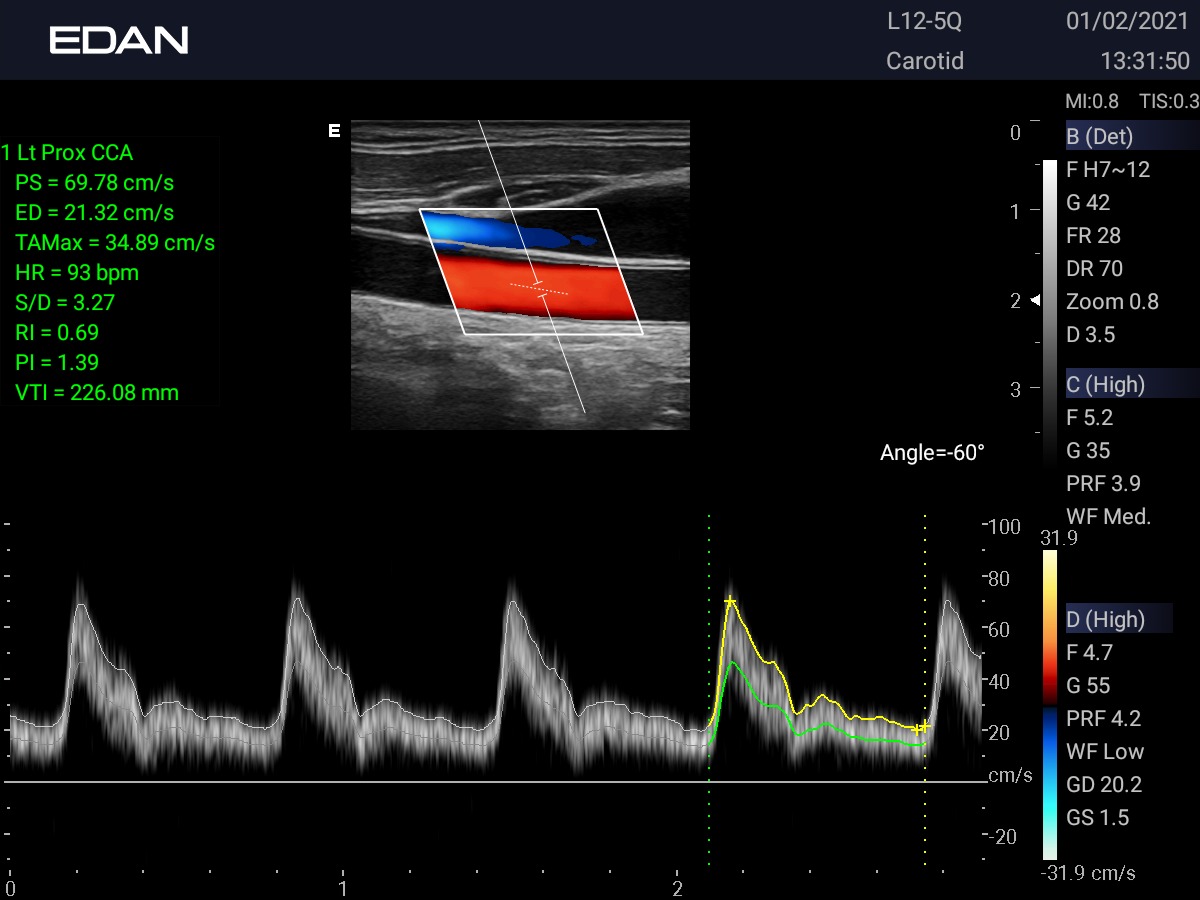The image size is (1200, 900).
Task: Click the color velocity scale bar
Action: point(1049,705)
